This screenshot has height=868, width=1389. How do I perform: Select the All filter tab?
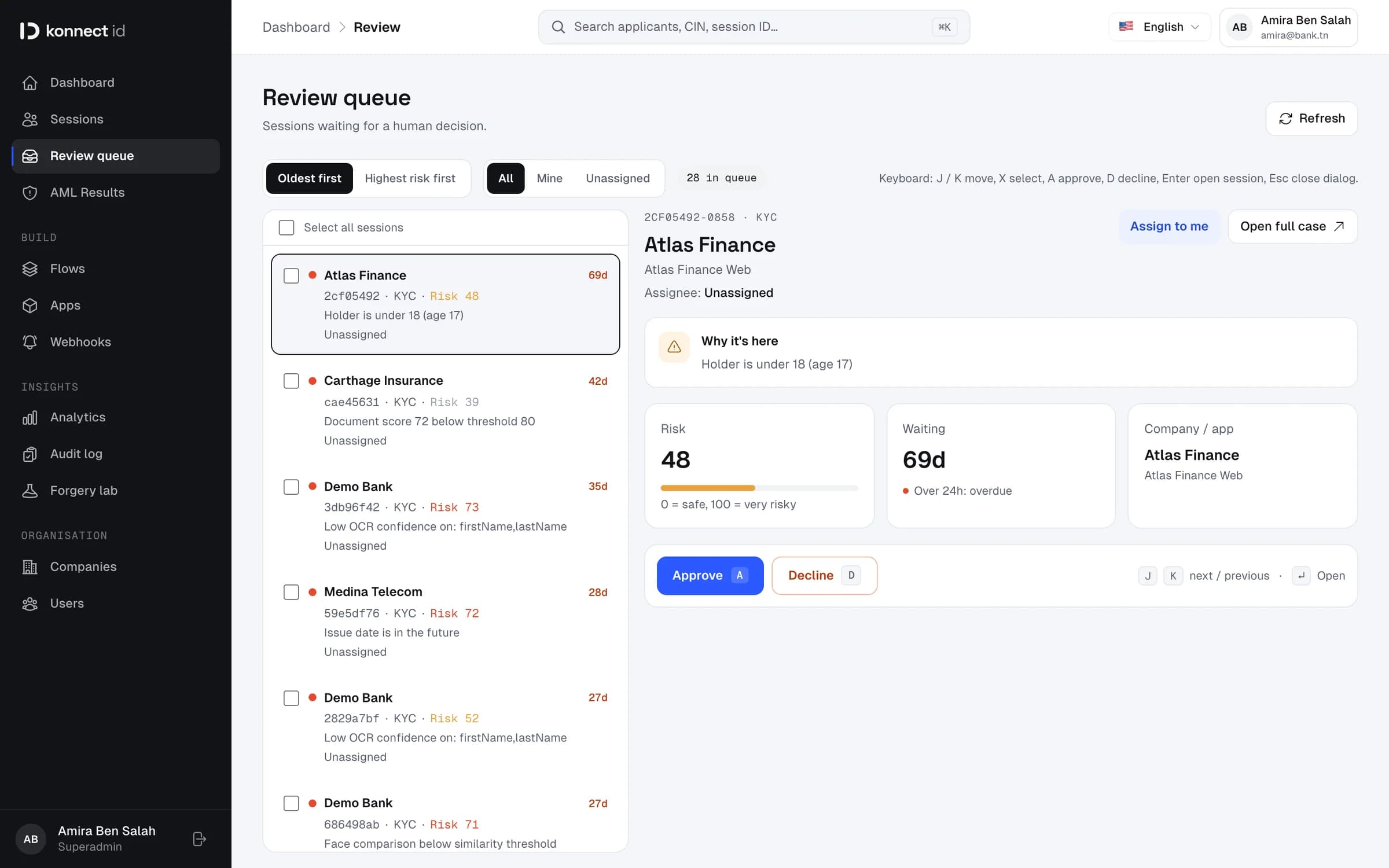coord(506,178)
